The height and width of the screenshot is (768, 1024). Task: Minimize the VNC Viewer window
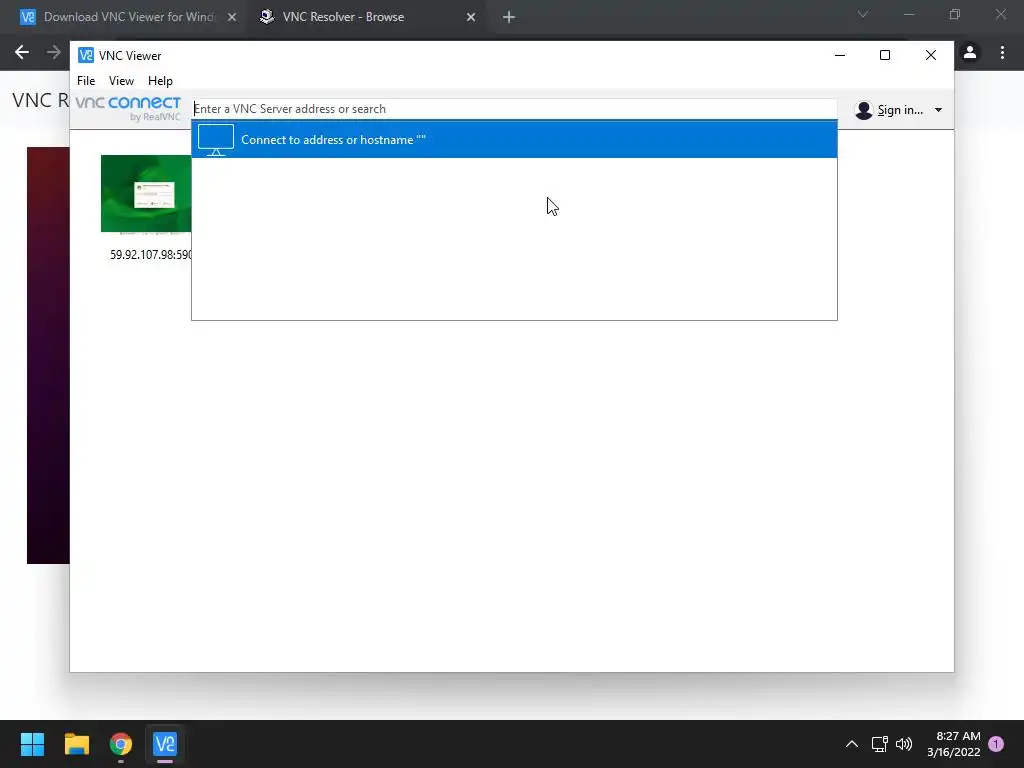click(840, 56)
